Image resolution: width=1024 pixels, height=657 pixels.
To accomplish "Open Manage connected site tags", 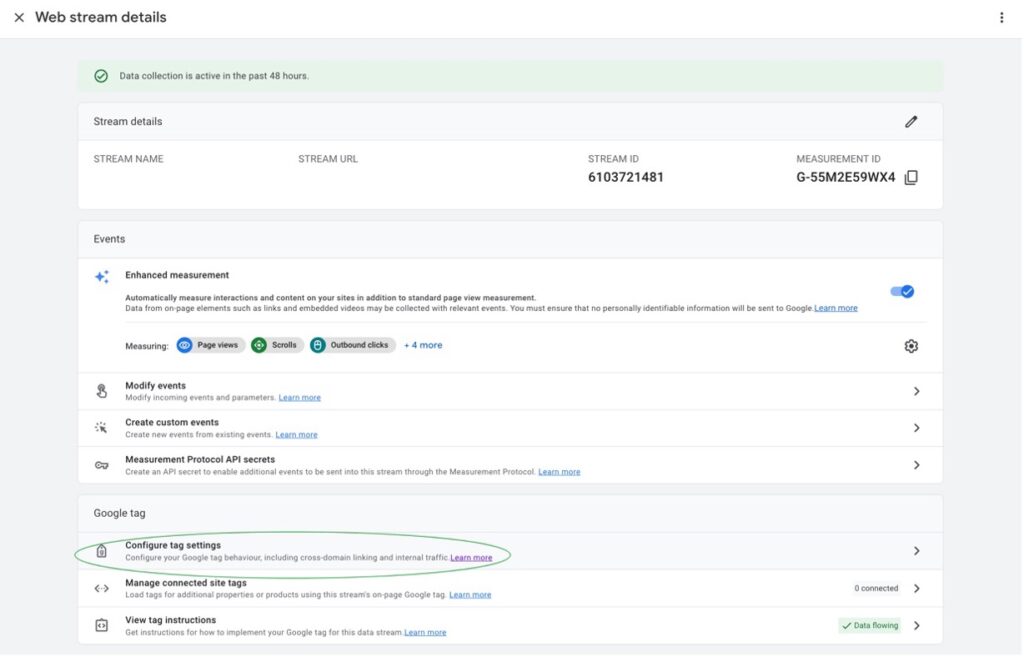I will tap(916, 588).
